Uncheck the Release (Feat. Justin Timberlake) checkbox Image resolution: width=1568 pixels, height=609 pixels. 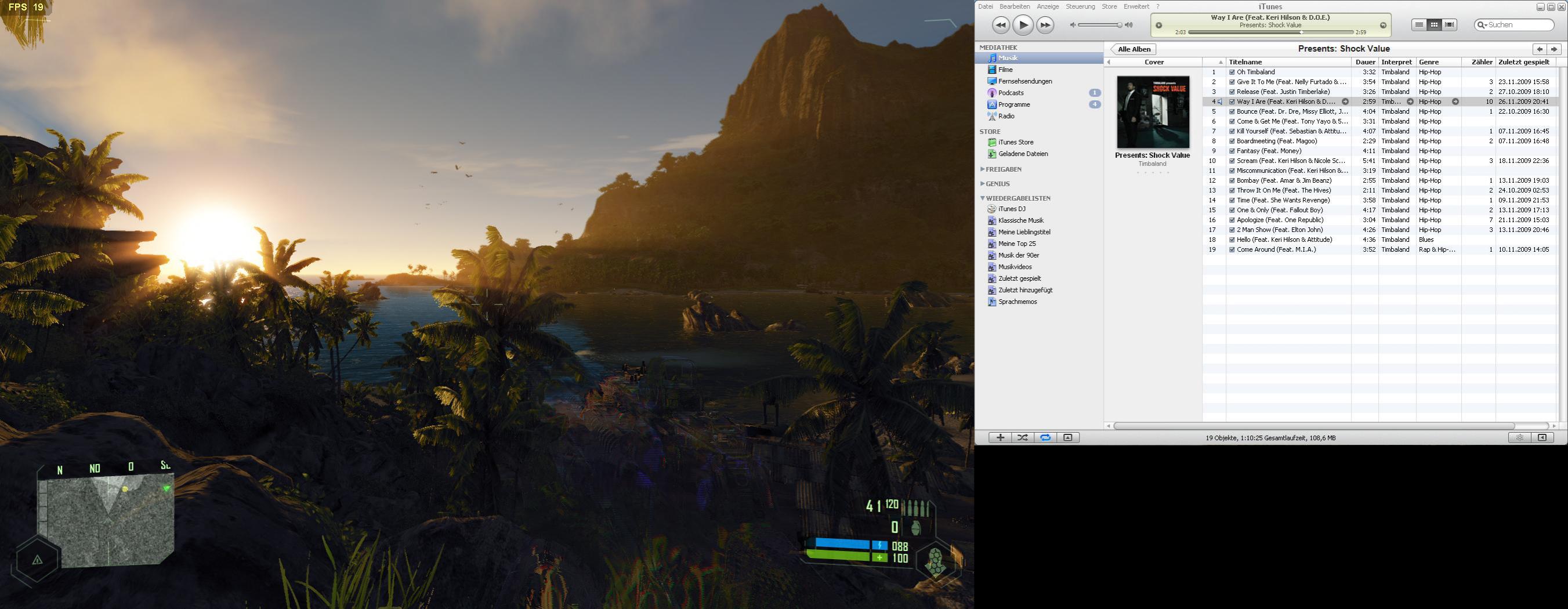click(x=1232, y=92)
